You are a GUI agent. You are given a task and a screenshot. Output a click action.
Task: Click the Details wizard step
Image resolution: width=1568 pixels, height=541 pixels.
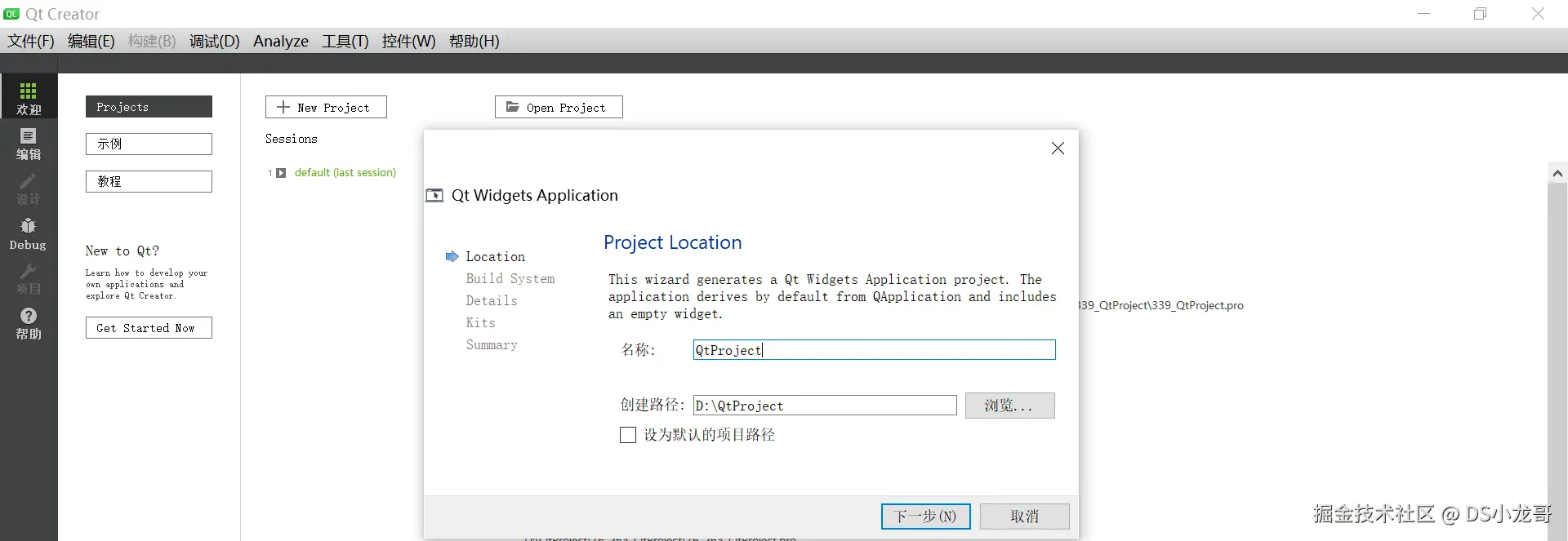pyautogui.click(x=492, y=301)
